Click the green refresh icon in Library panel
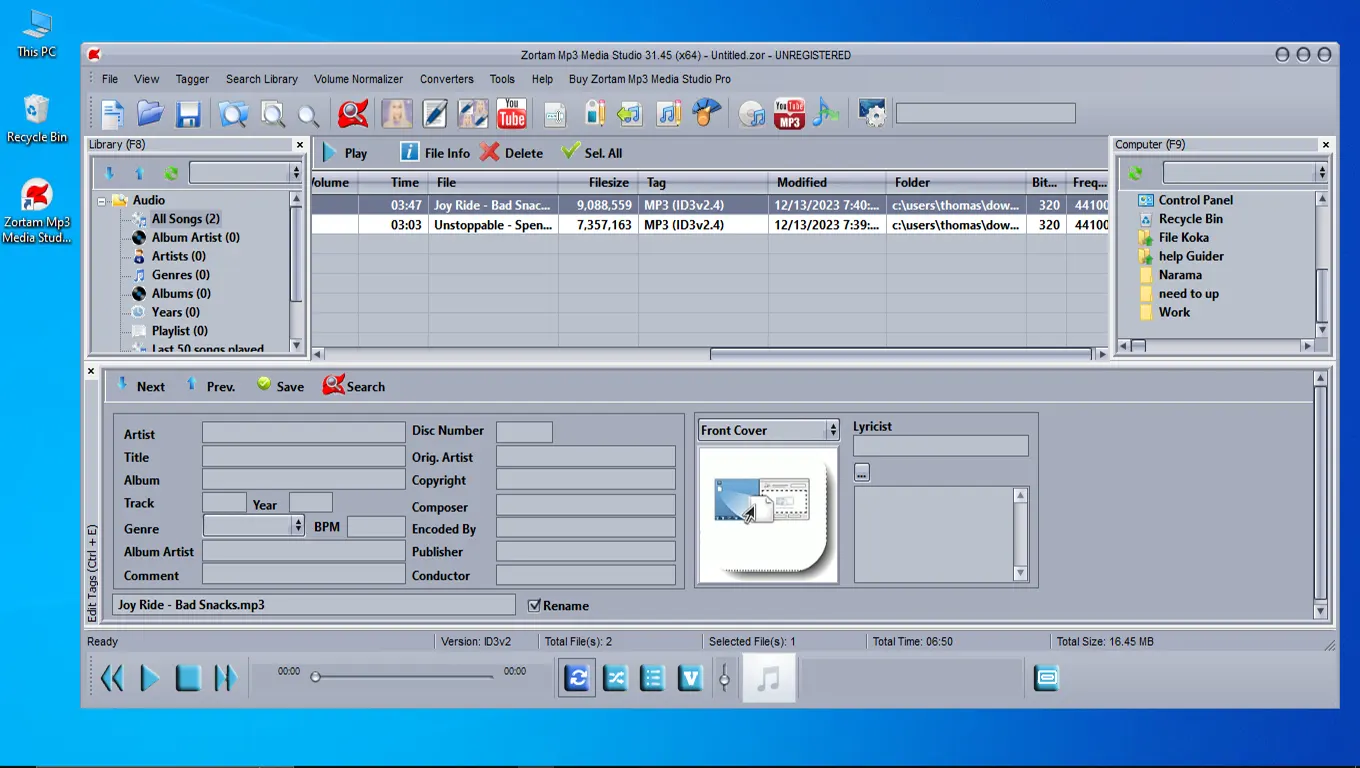 (171, 173)
